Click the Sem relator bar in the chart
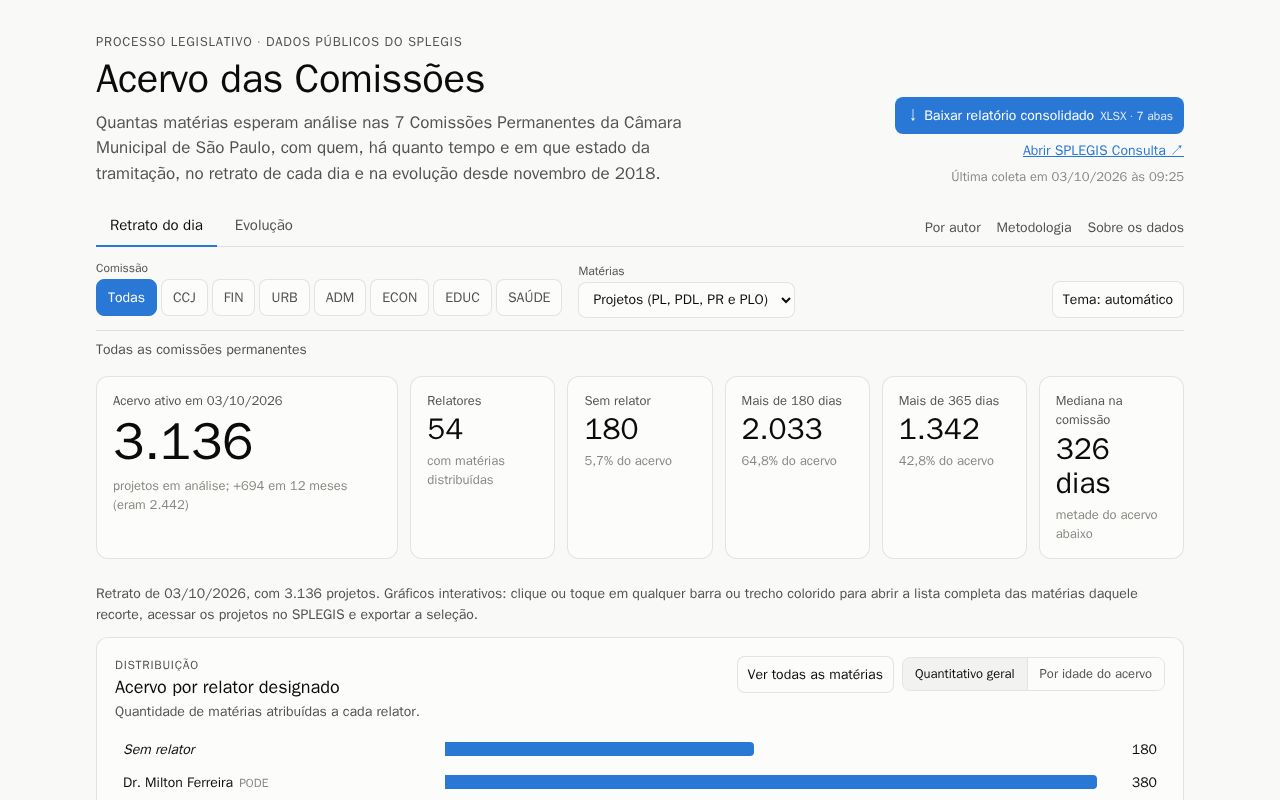The image size is (1280, 800). click(599, 749)
